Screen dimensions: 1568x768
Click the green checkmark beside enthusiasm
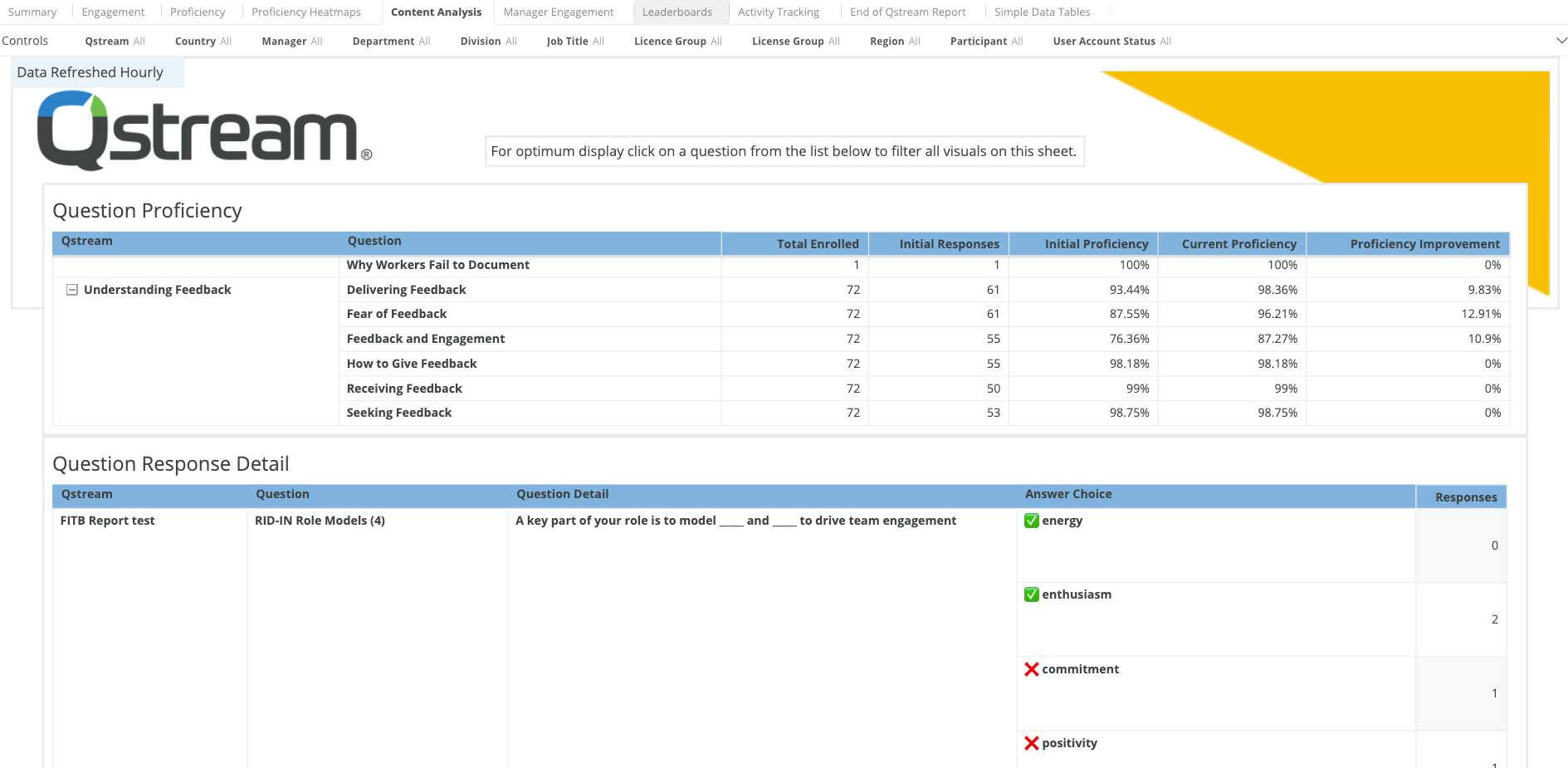(1030, 594)
